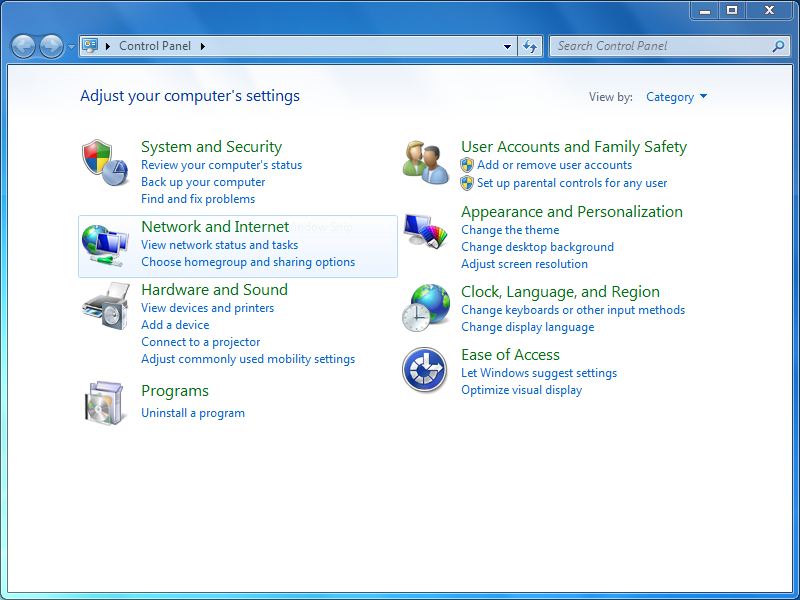Click shield icon beside Add or remove user accounts
Image resolution: width=800 pixels, height=600 pixels.
[x=467, y=165]
